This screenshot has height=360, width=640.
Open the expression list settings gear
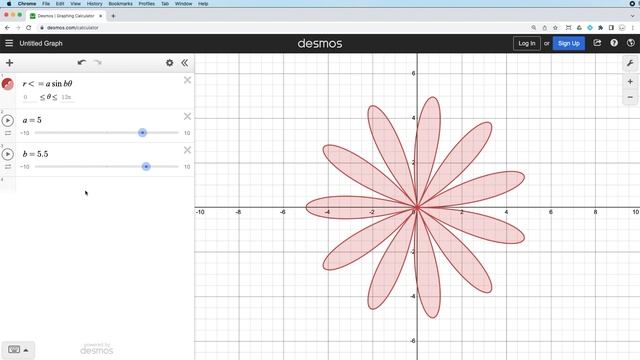[x=169, y=63]
